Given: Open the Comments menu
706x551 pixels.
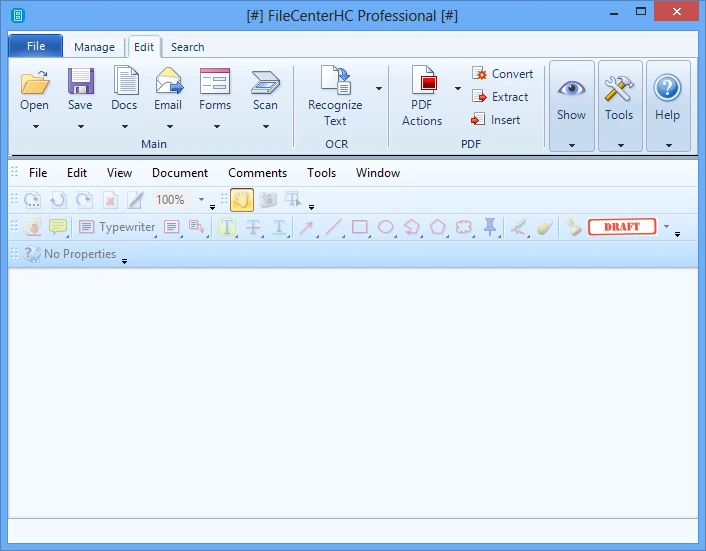Looking at the screenshot, I should point(257,173).
